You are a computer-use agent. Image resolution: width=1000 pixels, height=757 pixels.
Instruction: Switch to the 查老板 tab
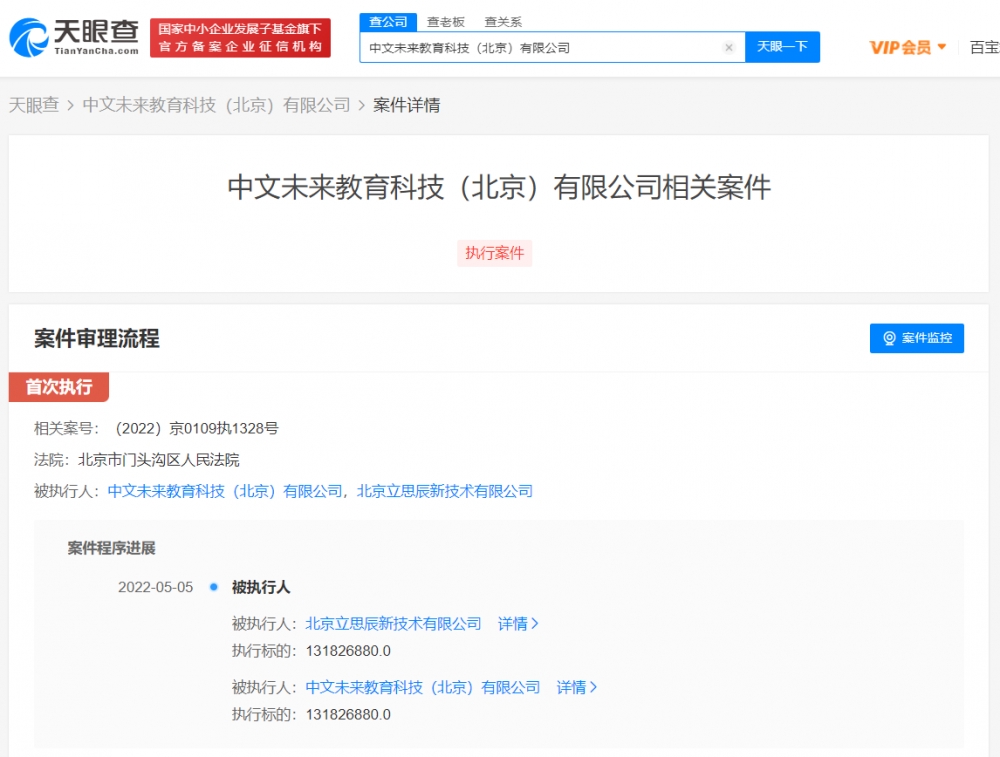446,22
